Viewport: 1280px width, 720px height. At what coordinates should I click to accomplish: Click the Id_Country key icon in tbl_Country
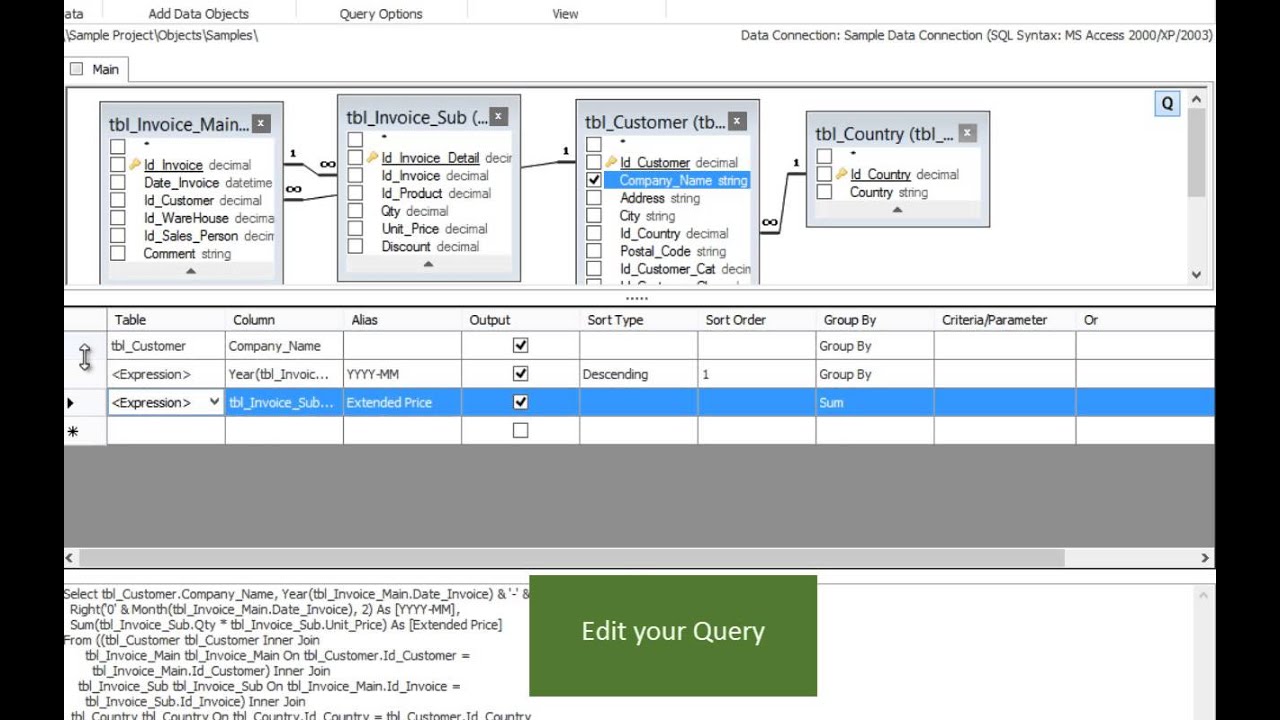pos(841,174)
